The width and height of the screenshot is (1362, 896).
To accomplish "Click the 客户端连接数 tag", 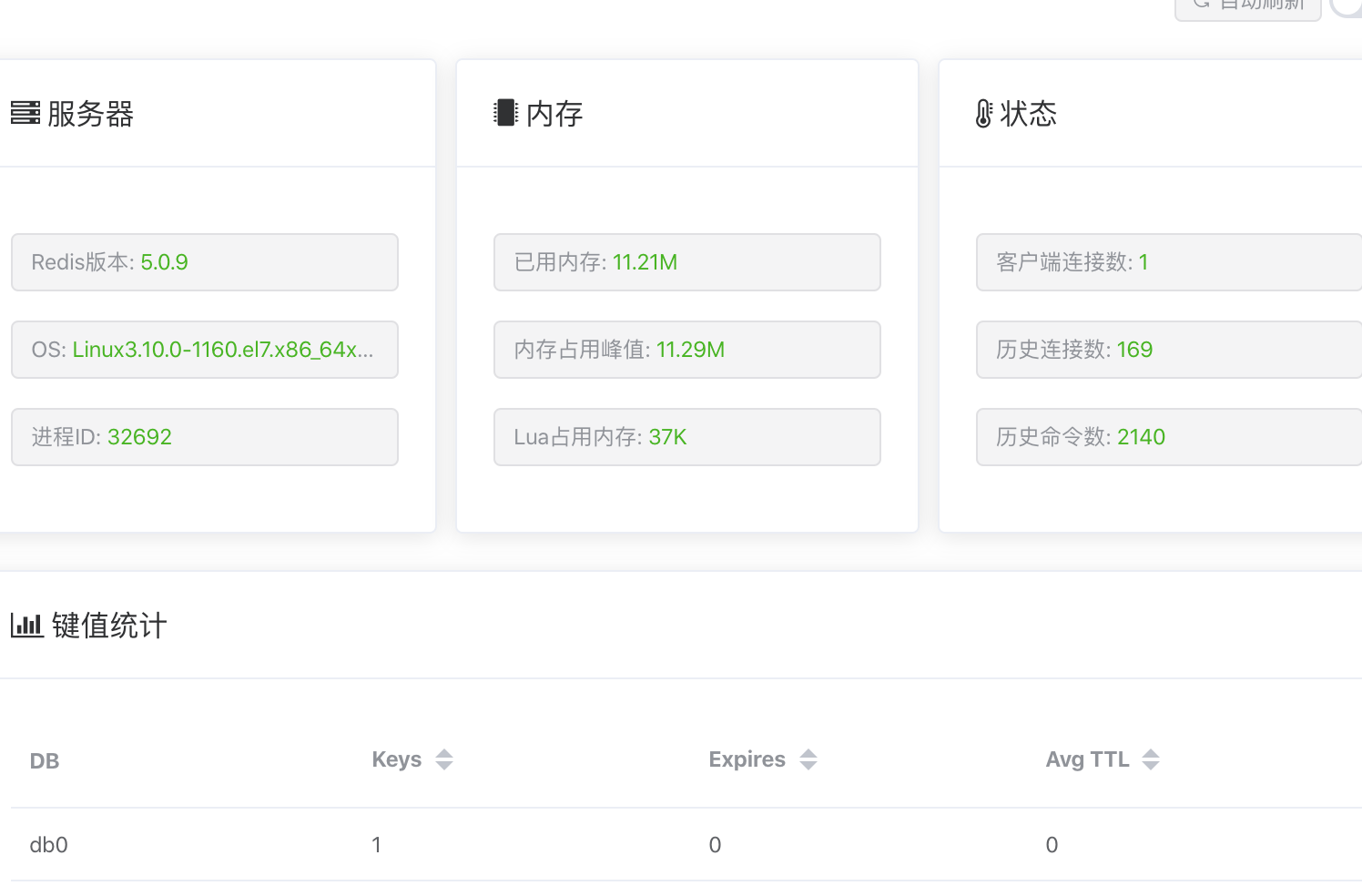I will tap(1169, 262).
